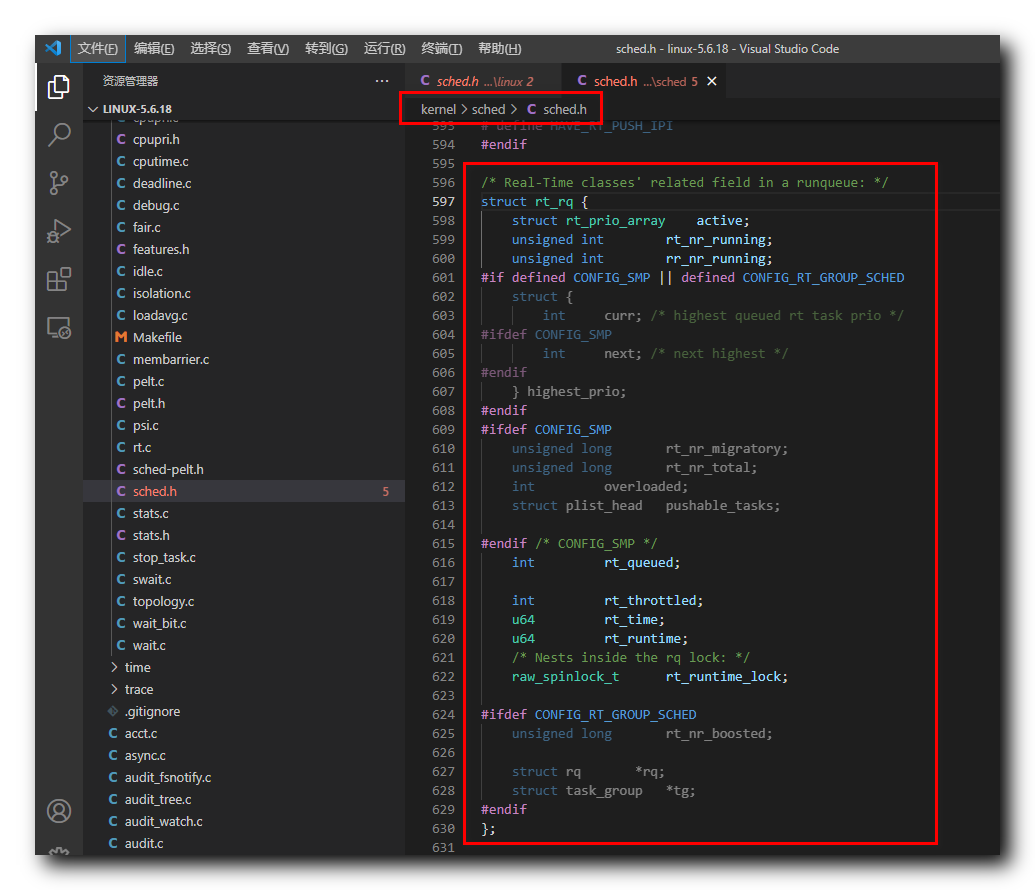Open the 运行(R) menu
The height and width of the screenshot is (890, 1035).
384,49
